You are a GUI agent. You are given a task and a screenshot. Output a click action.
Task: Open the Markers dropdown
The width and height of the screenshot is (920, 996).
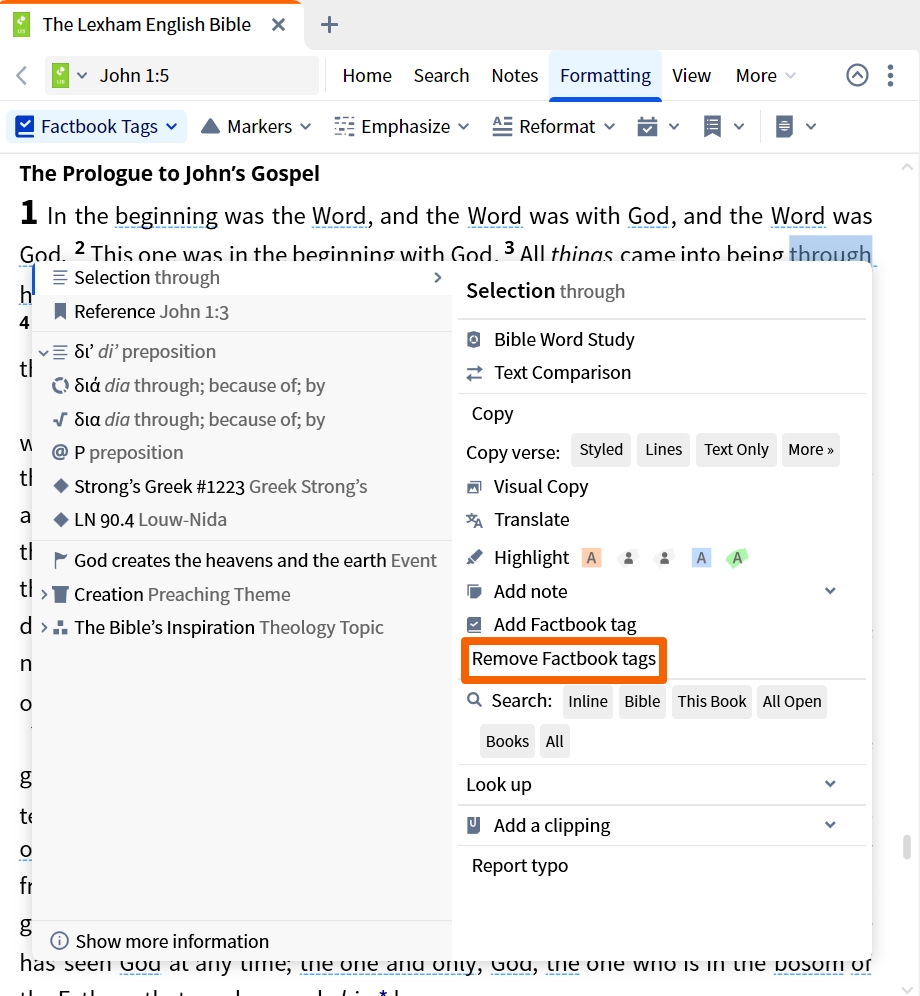pos(256,126)
